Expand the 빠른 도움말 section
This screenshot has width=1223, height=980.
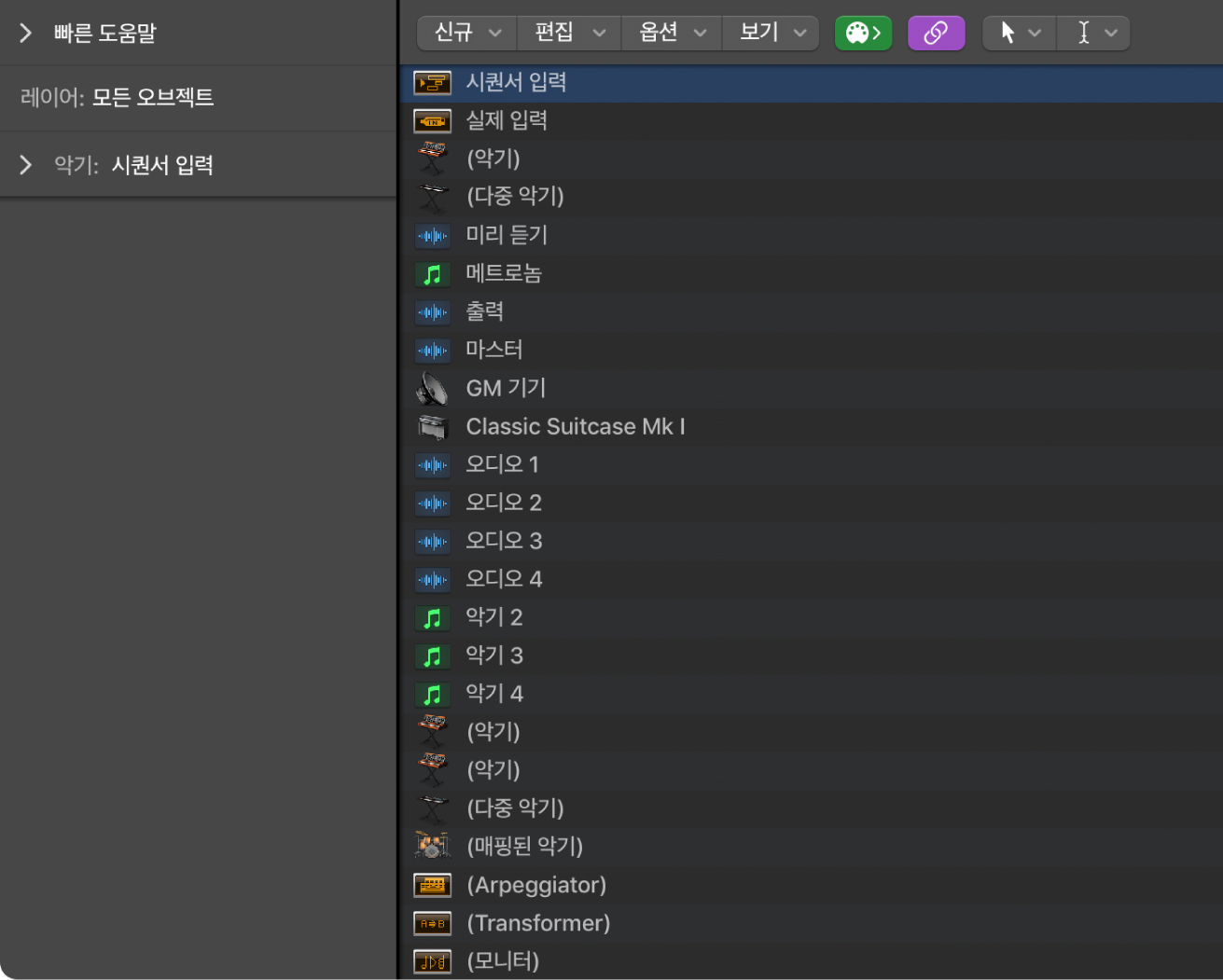[26, 34]
